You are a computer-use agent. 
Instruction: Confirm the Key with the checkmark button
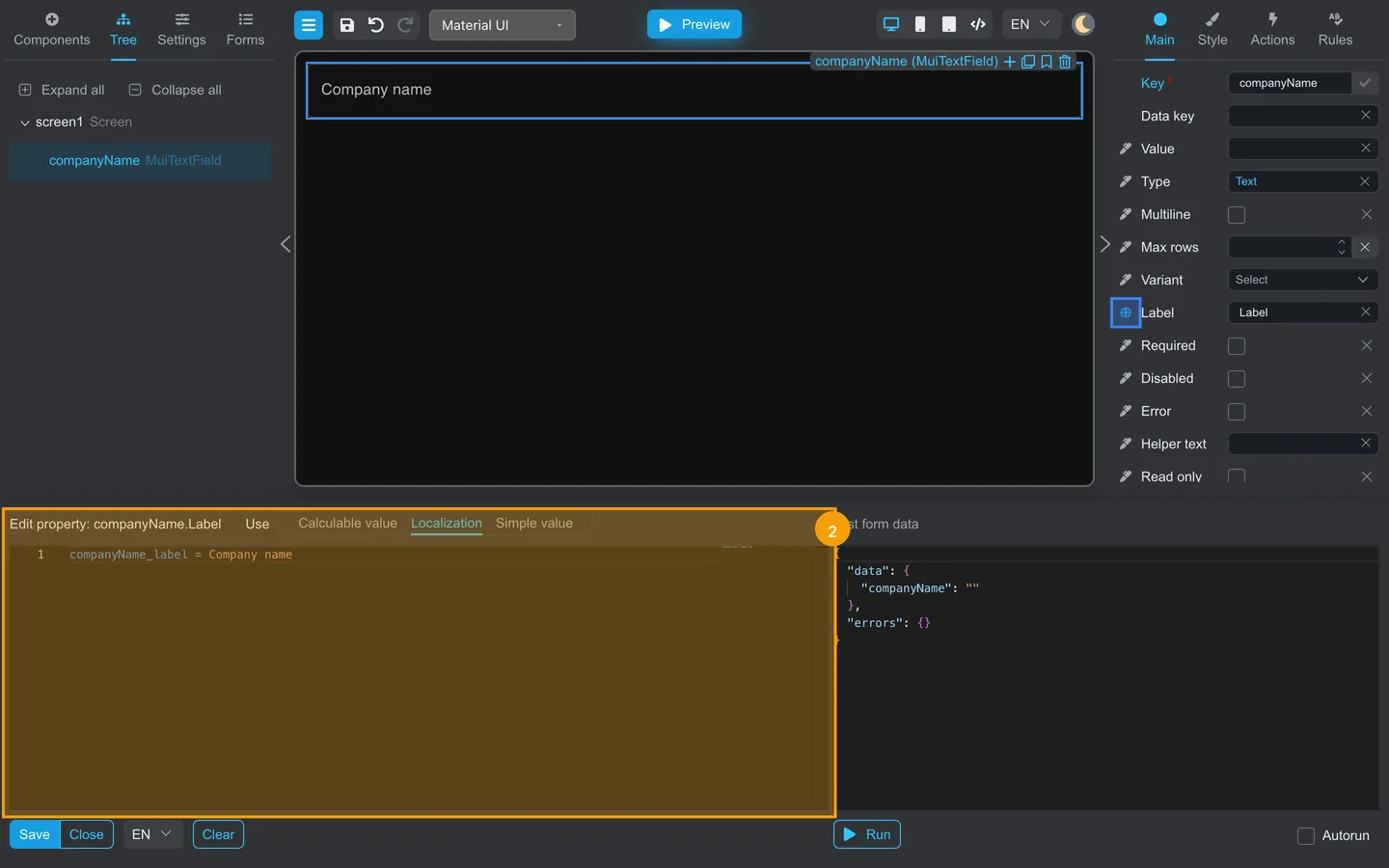1365,83
